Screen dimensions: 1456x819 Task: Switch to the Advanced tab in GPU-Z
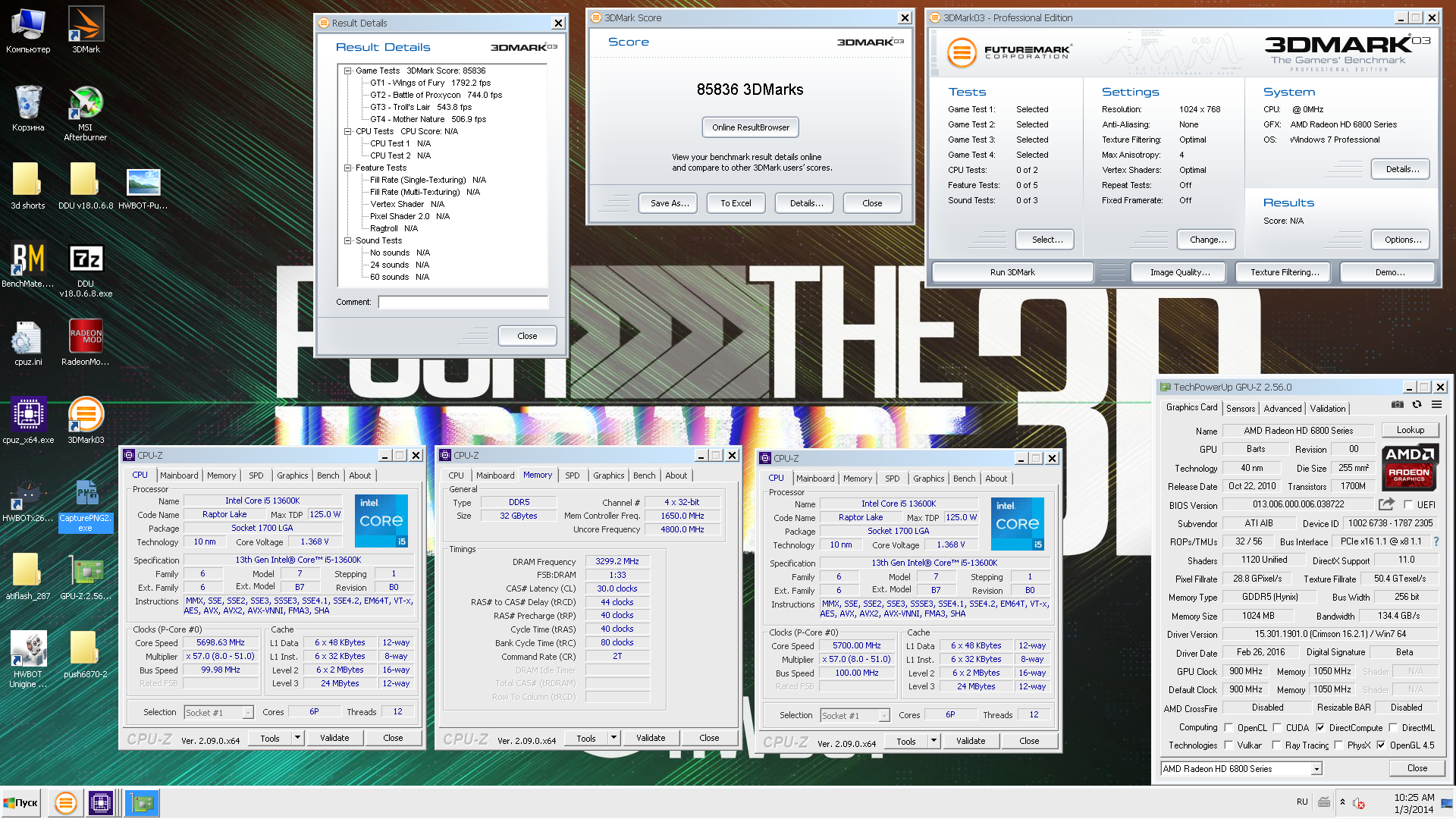tap(1282, 409)
